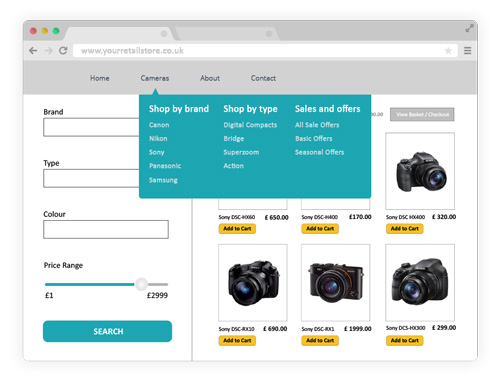Select Action camera type
Viewport: 500px width, 384px height.
pos(233,166)
